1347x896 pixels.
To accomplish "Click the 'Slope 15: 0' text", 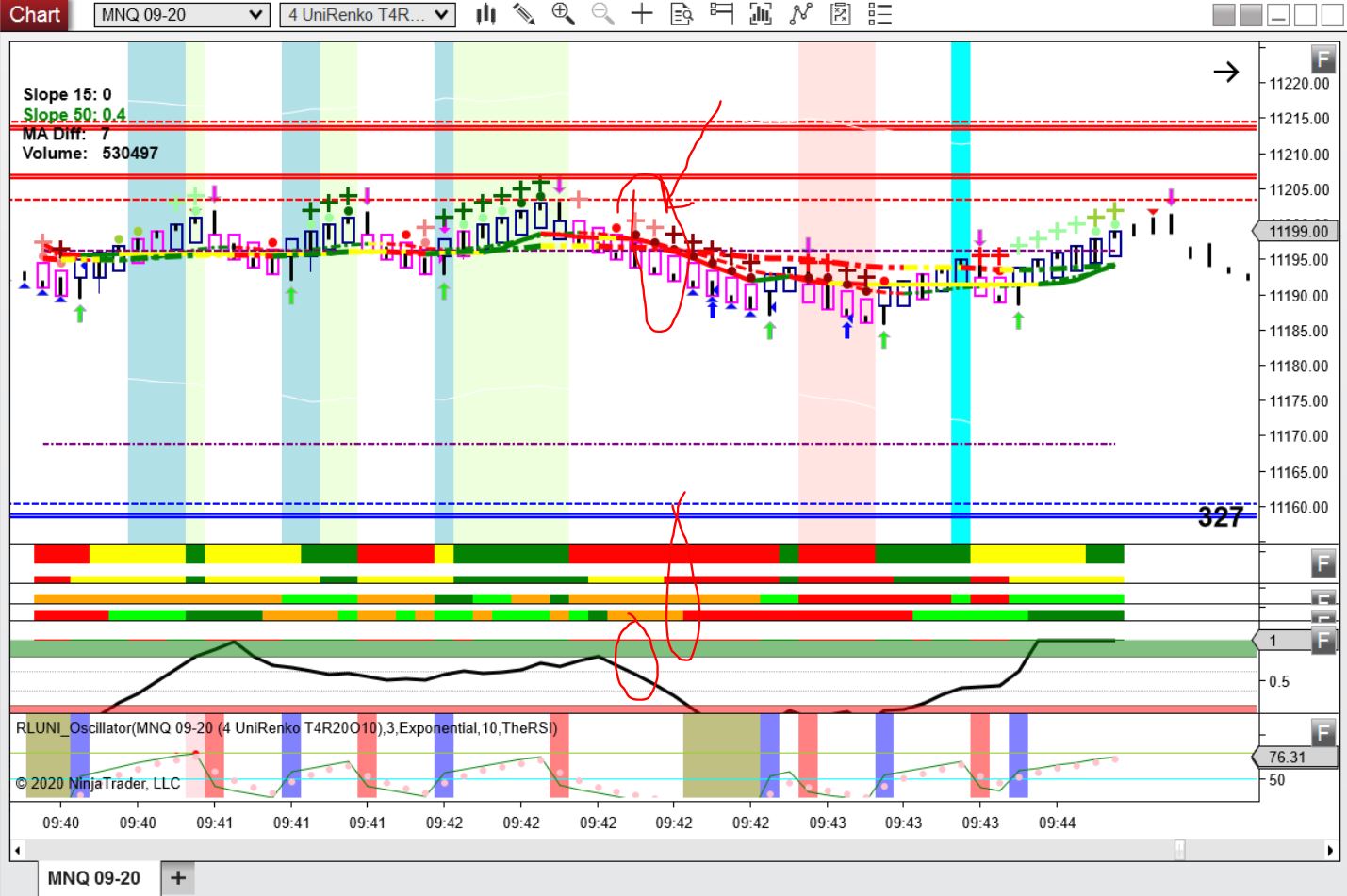I will point(67,94).
